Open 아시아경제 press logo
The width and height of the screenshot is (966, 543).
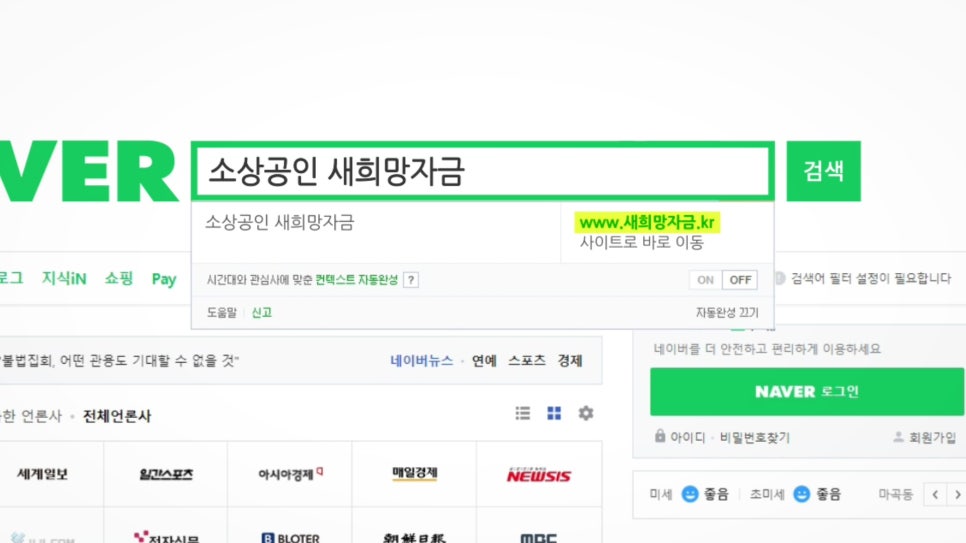coord(290,474)
